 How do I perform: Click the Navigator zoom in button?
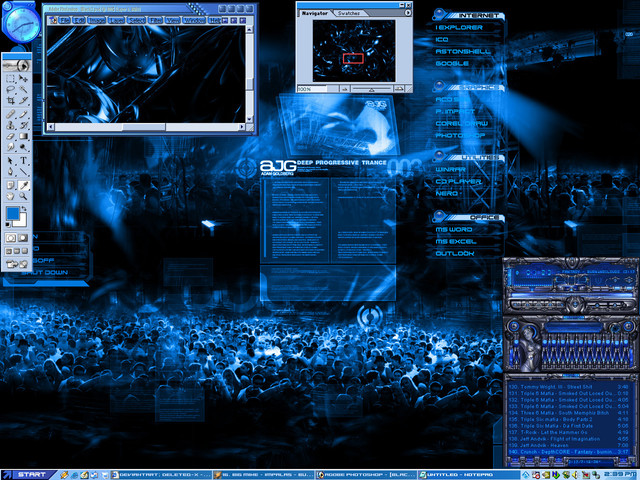(x=399, y=89)
